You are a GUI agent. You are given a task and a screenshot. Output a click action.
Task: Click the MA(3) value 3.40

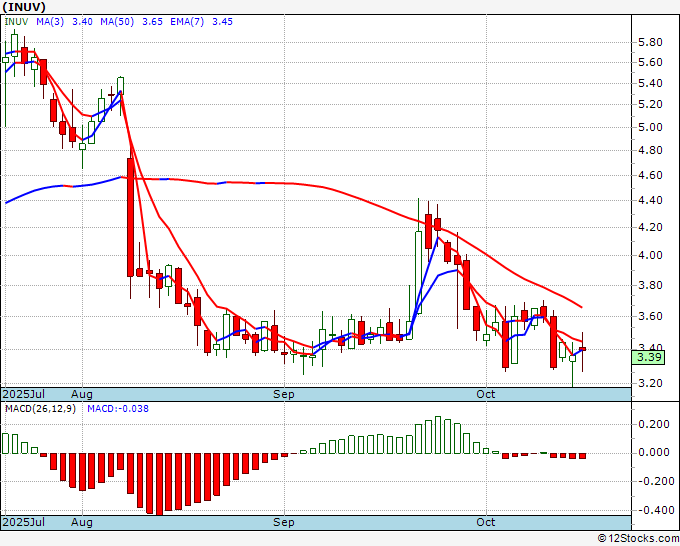point(82,22)
